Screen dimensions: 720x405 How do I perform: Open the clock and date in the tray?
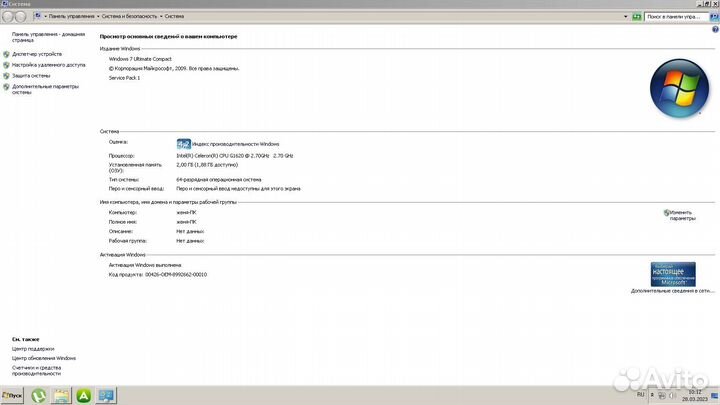pos(694,395)
